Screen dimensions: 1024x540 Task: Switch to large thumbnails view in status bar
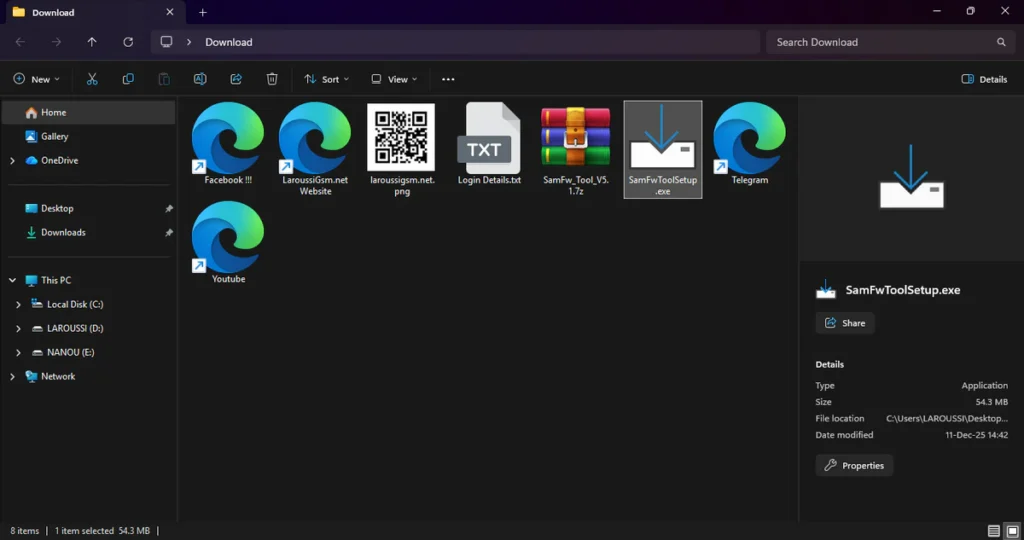click(x=1010, y=531)
